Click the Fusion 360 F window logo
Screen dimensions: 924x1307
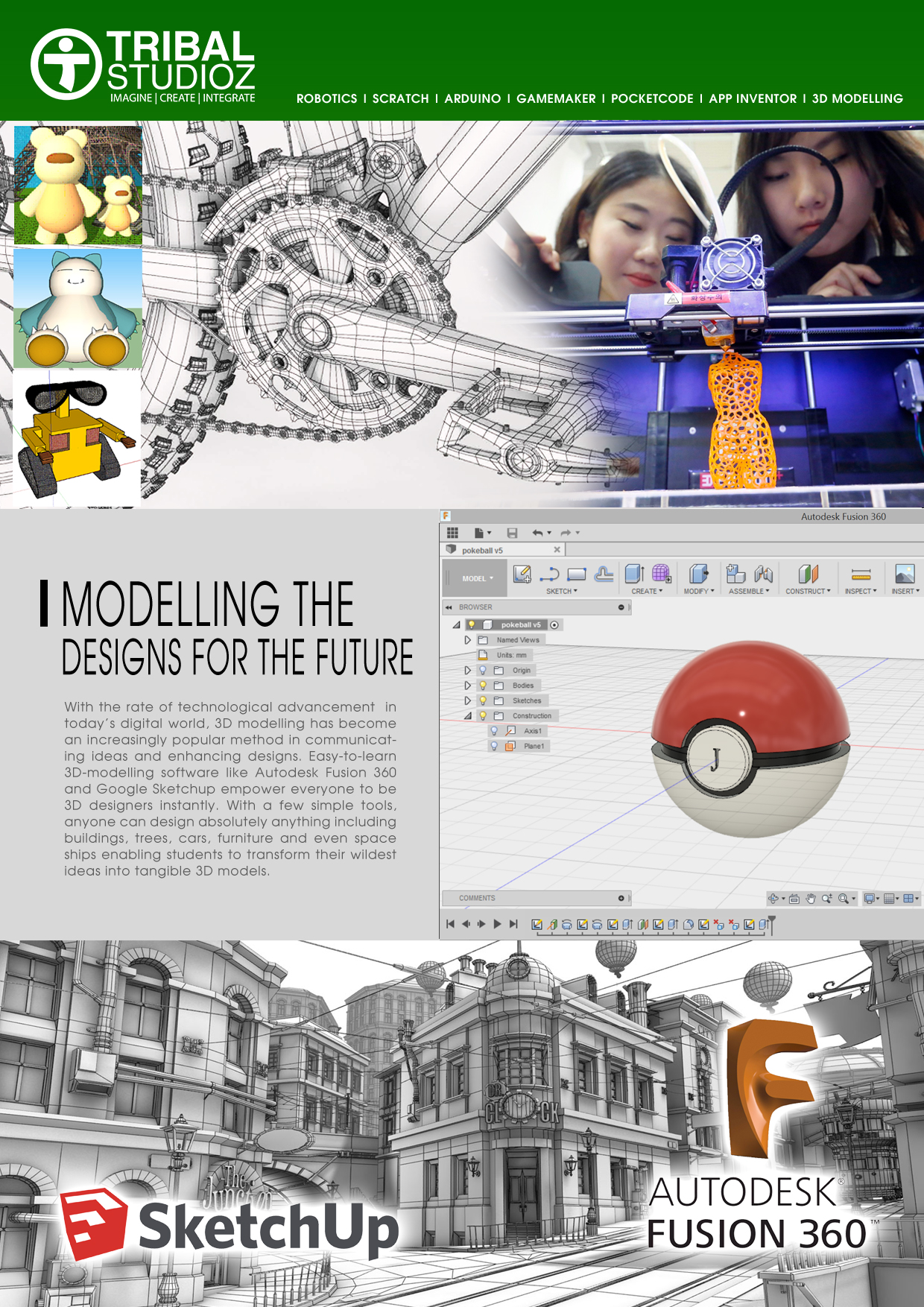(x=446, y=516)
